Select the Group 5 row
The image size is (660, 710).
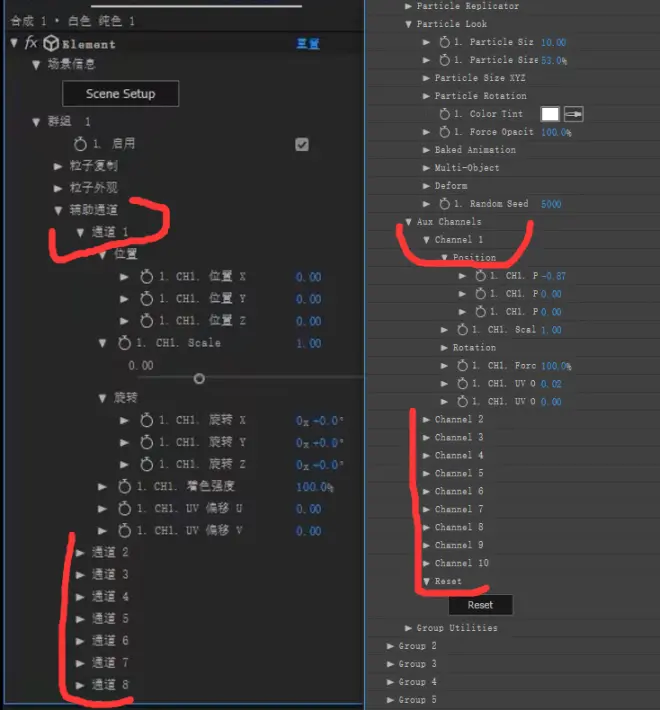(417, 700)
